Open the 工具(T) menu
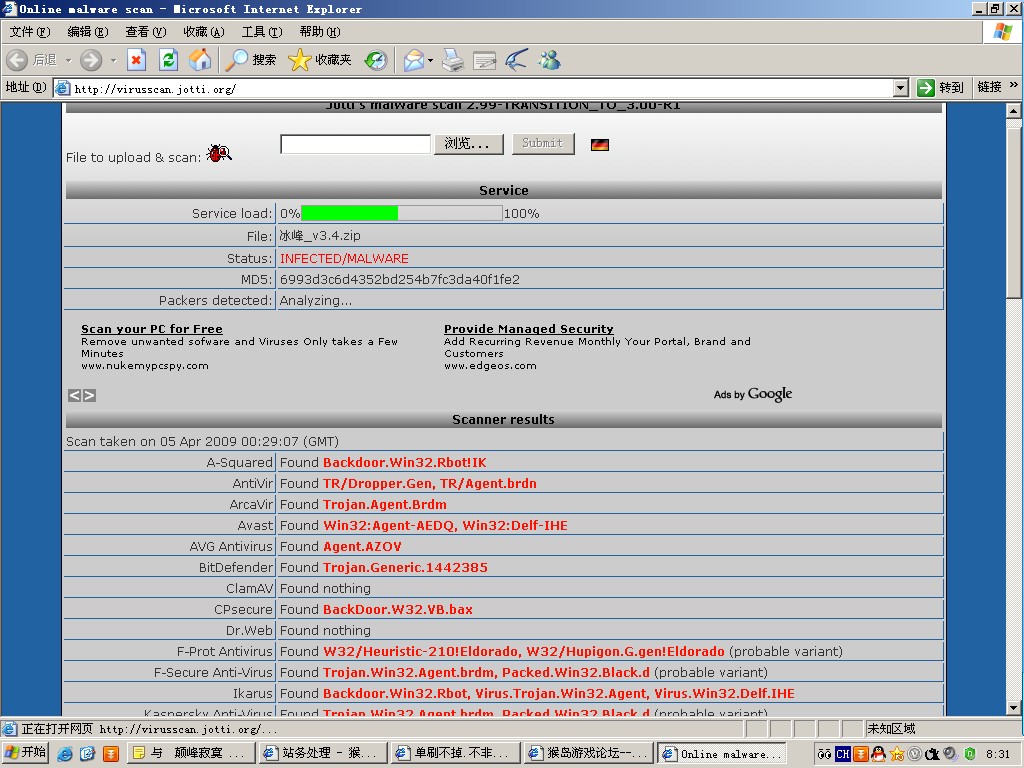The width and height of the screenshot is (1024, 768). 262,31
